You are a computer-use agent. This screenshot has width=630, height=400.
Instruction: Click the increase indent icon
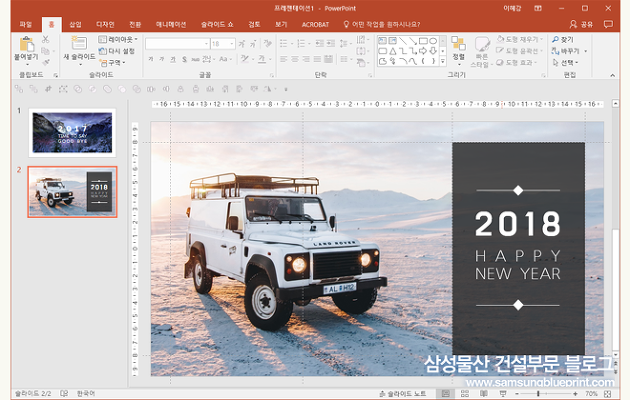[330, 43]
